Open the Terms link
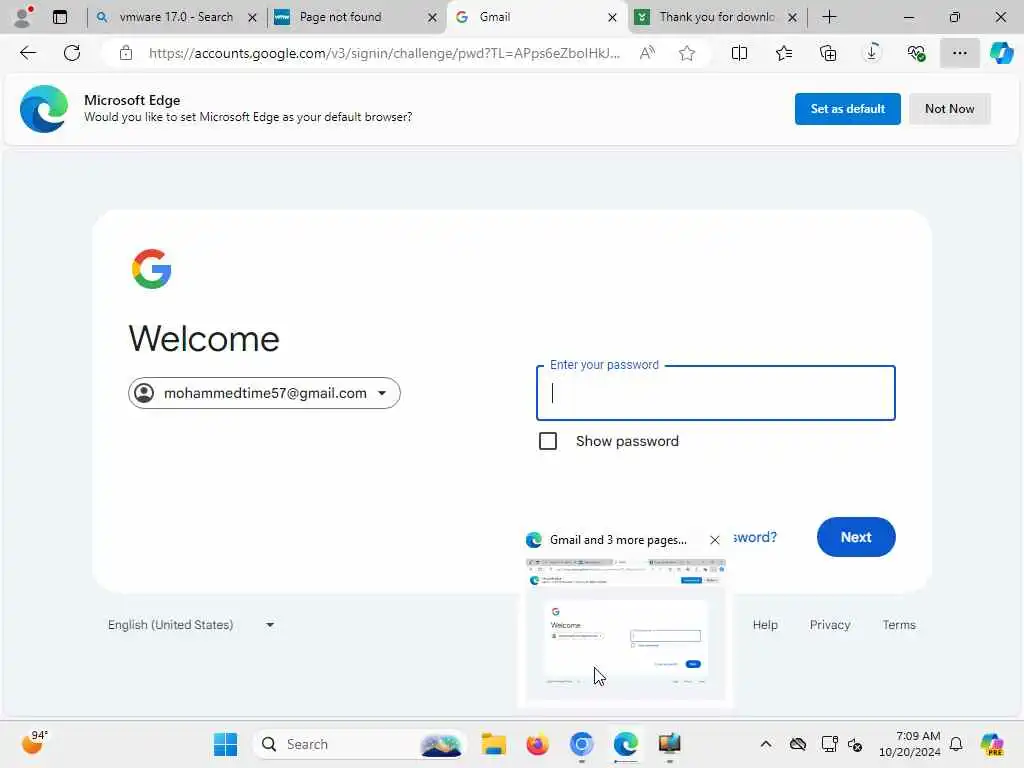The image size is (1024, 768). (899, 625)
